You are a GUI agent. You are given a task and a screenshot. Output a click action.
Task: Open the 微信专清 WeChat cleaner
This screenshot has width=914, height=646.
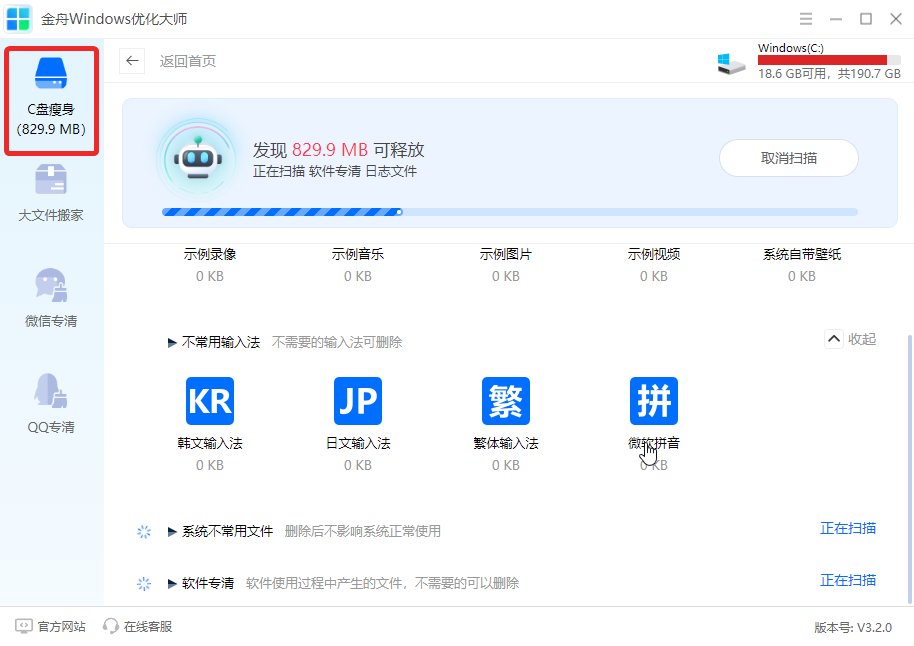(51, 298)
